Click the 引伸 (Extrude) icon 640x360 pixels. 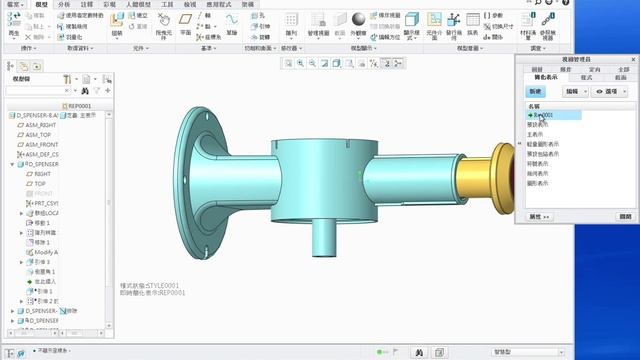[255, 26]
